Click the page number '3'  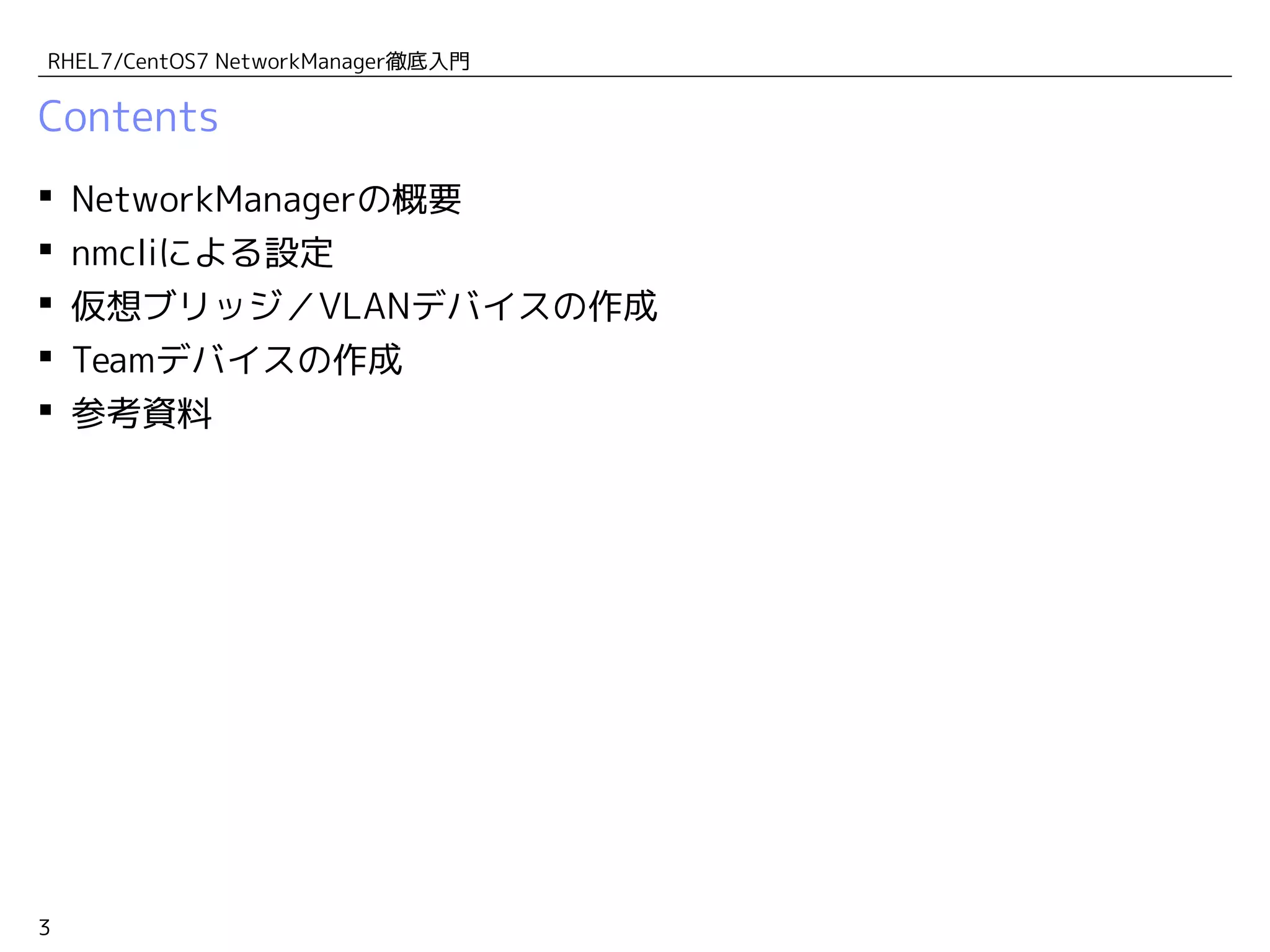44,927
